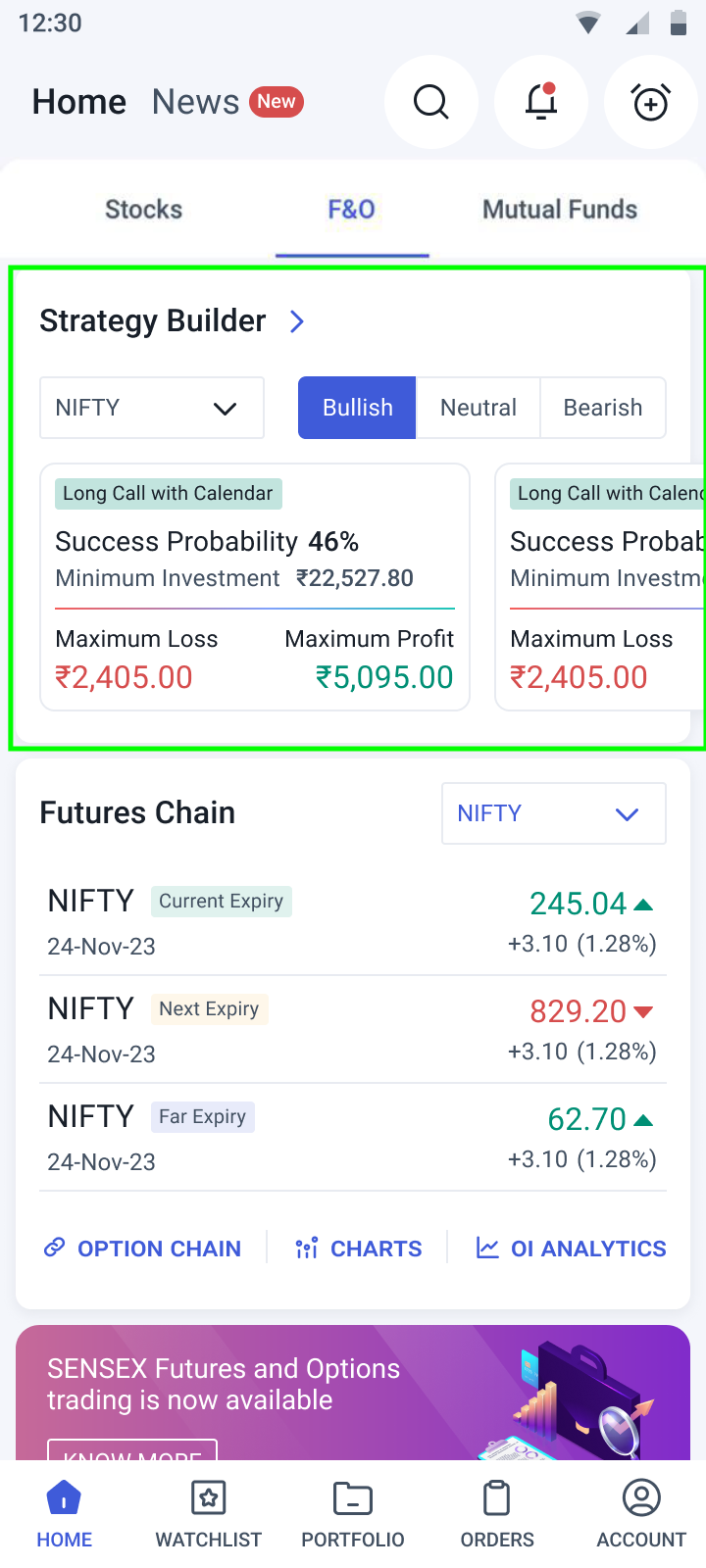Go to Watchlist in bottom bar

pos(209,1513)
